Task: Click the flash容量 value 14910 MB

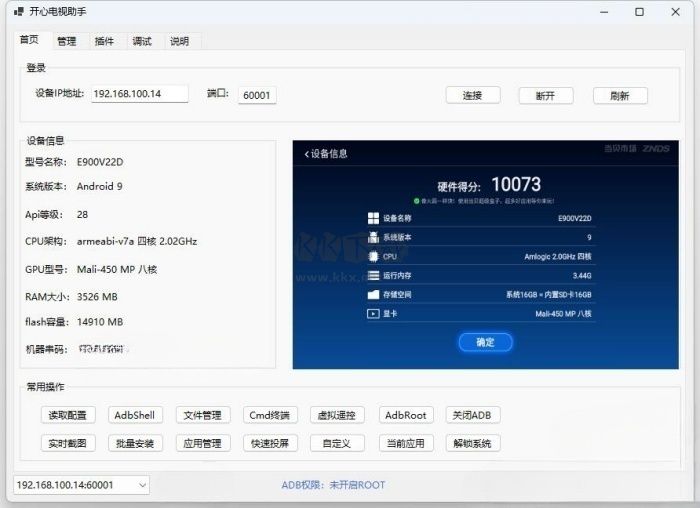Action: 100,321
